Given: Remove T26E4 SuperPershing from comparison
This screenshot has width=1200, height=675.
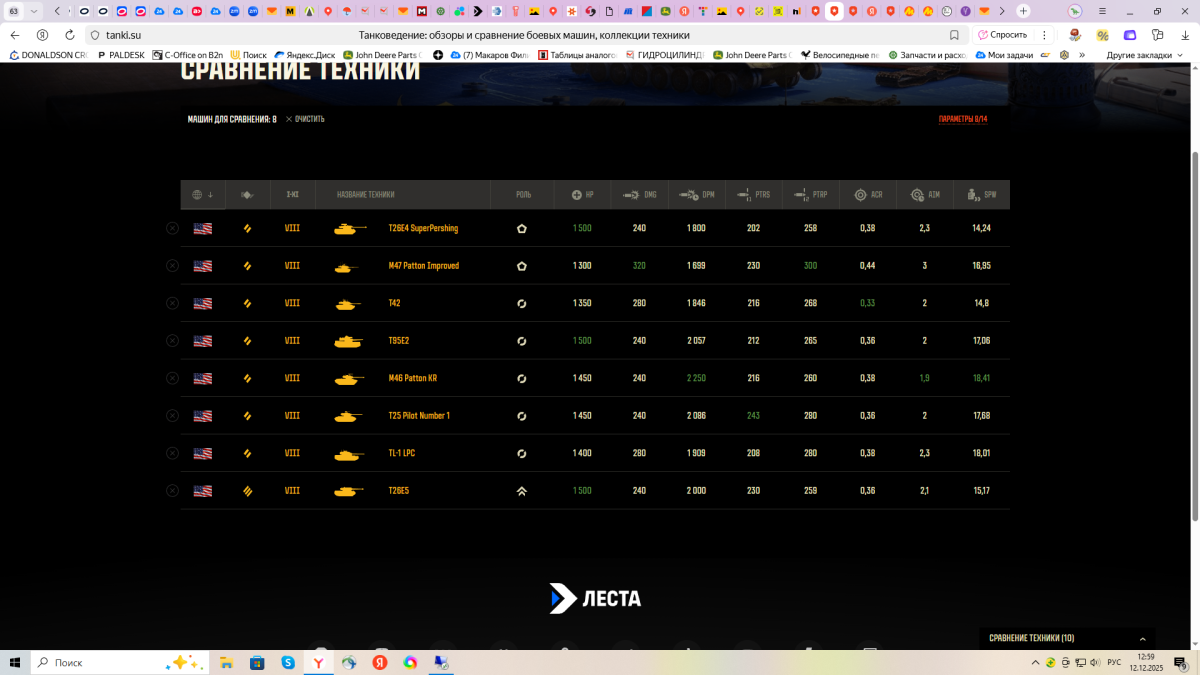Looking at the screenshot, I should 172,229.
